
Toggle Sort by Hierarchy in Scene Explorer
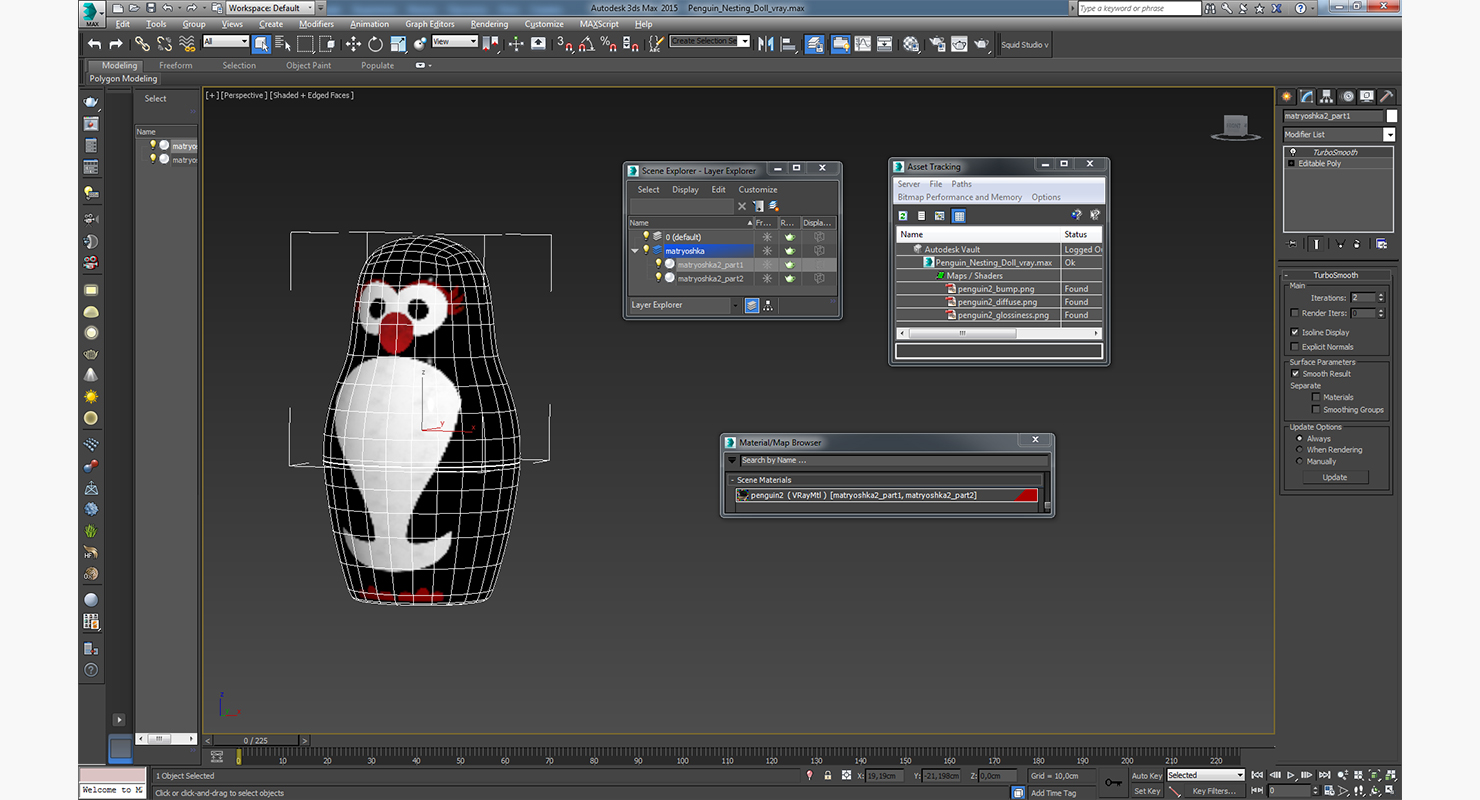point(768,306)
